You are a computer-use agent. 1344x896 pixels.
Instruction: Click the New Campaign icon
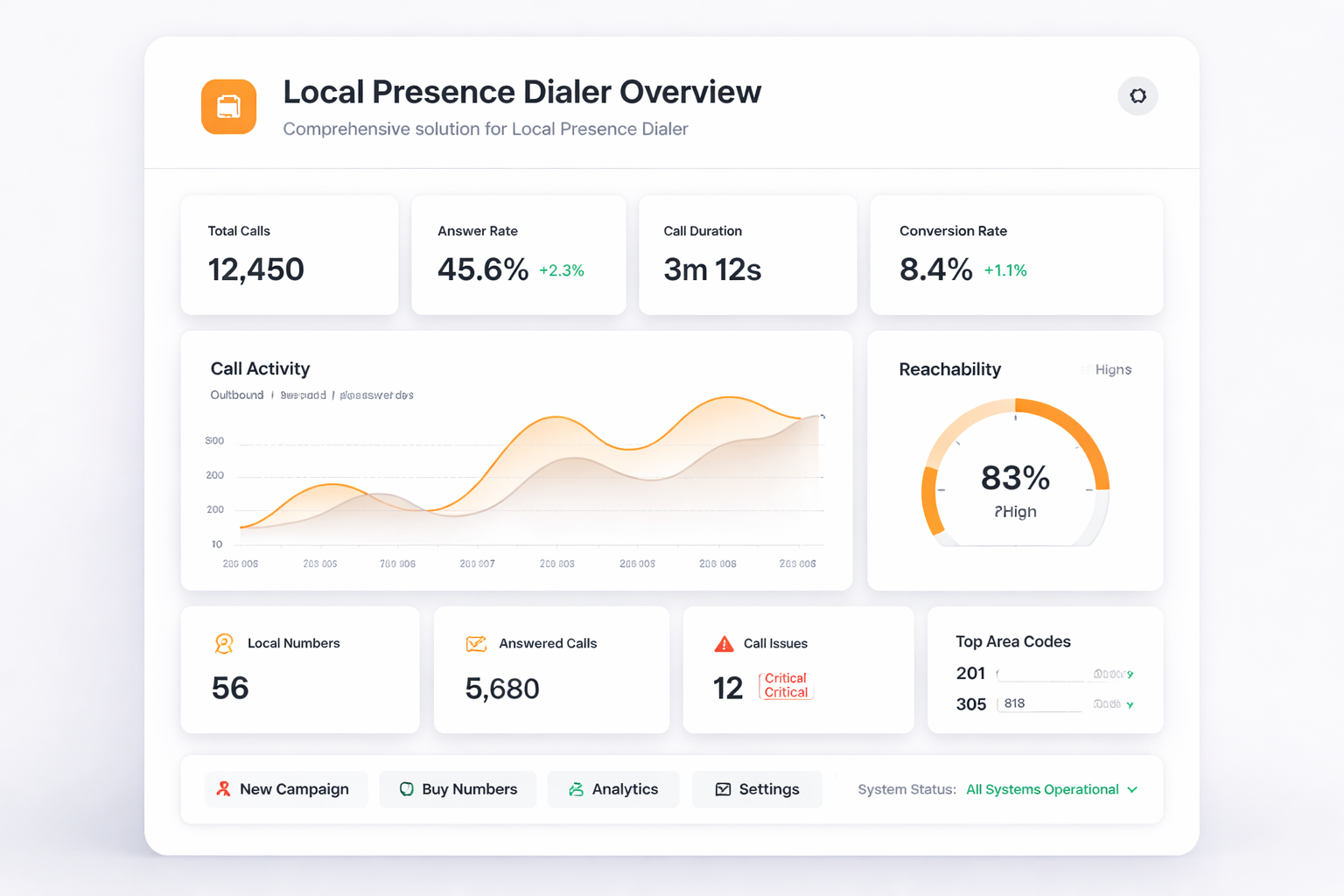(x=224, y=789)
